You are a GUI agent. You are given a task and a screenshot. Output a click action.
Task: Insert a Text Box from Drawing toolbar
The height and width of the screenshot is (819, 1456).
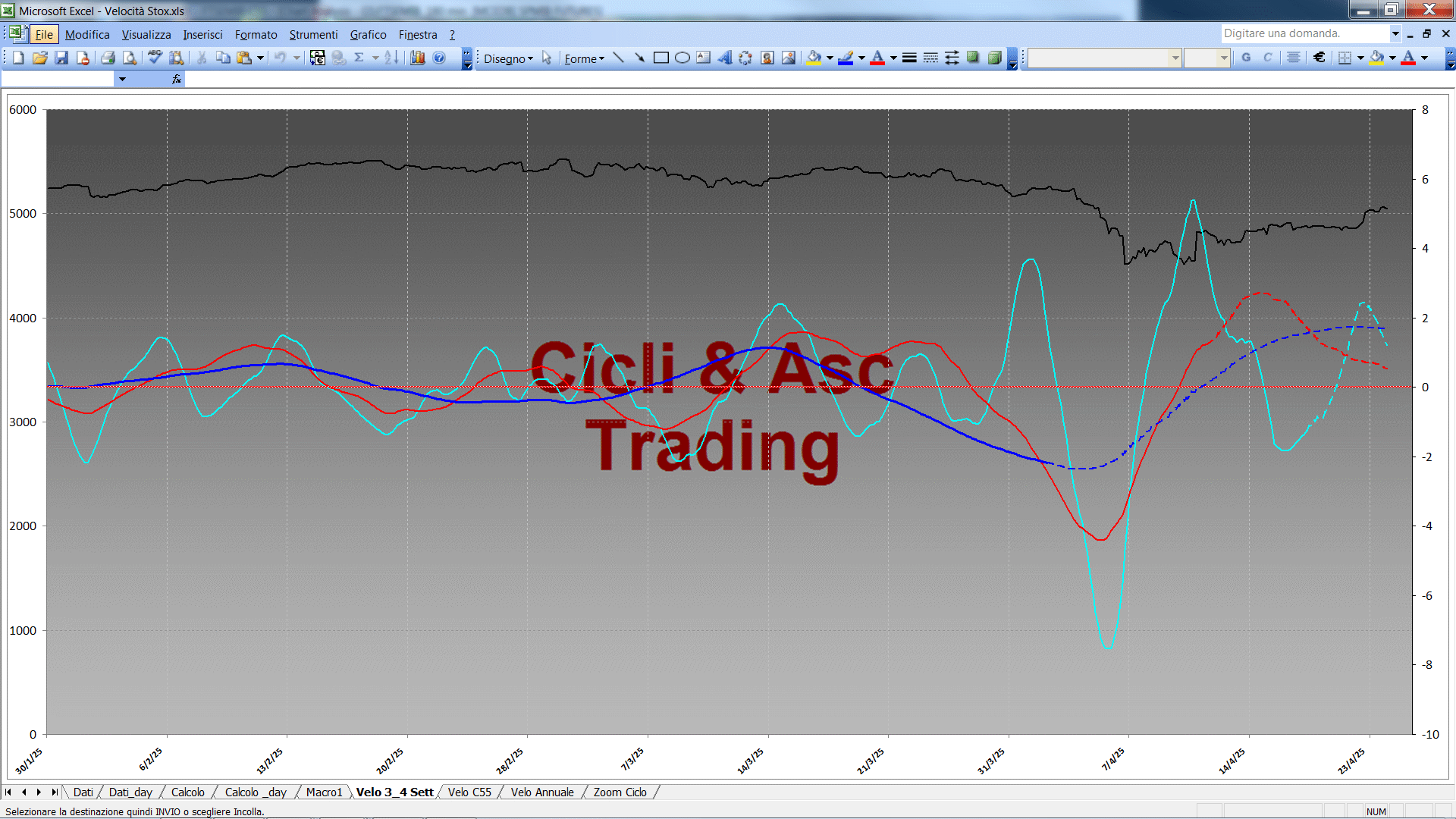[703, 58]
